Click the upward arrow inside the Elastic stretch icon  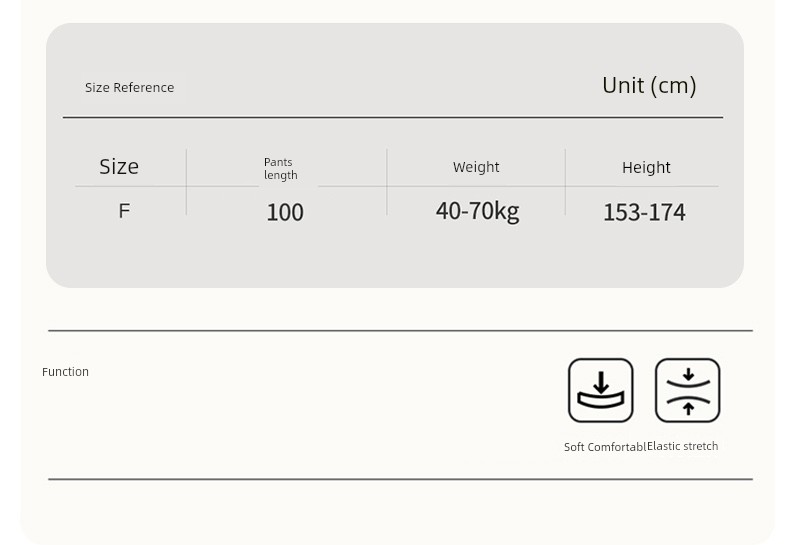(x=688, y=408)
